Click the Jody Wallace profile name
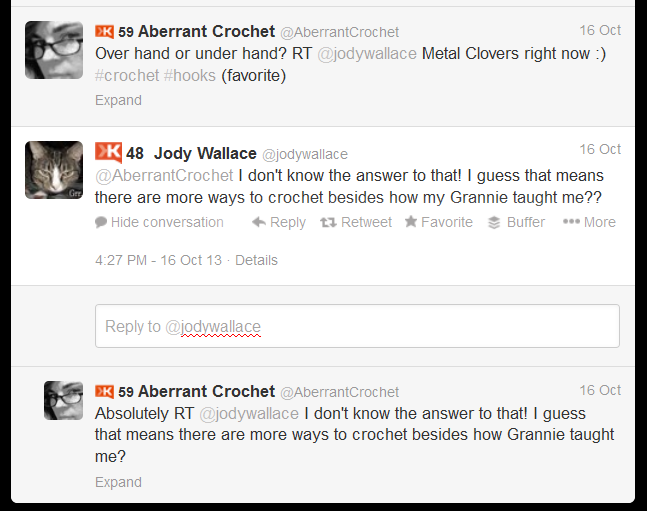 click(x=205, y=153)
